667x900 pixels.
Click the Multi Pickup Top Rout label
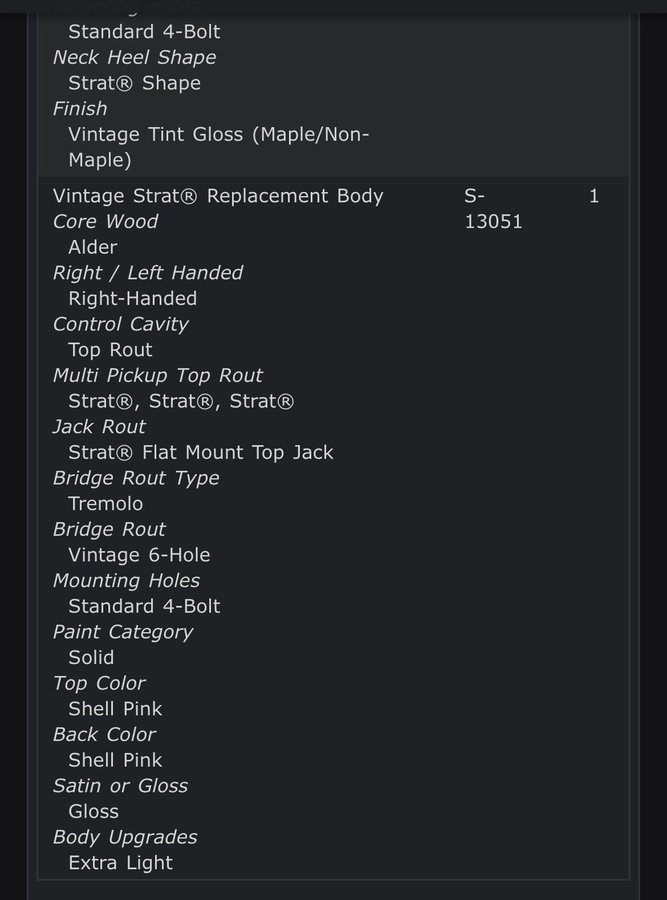157,375
